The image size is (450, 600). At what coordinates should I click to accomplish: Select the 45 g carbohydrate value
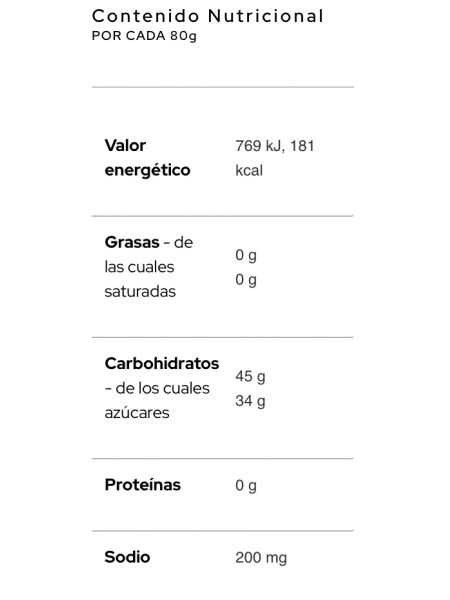pos(250,376)
